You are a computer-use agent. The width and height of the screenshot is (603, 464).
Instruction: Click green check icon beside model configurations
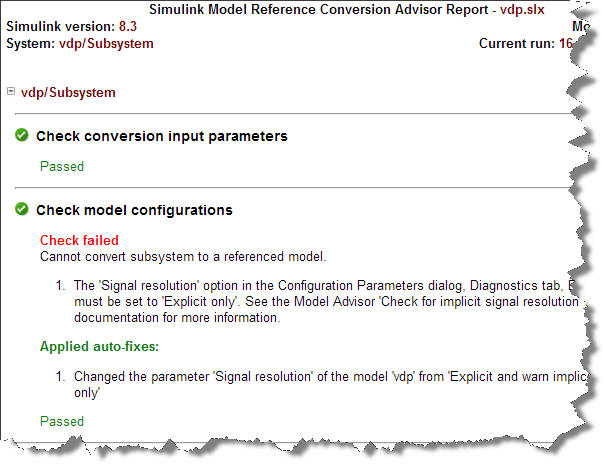22,210
